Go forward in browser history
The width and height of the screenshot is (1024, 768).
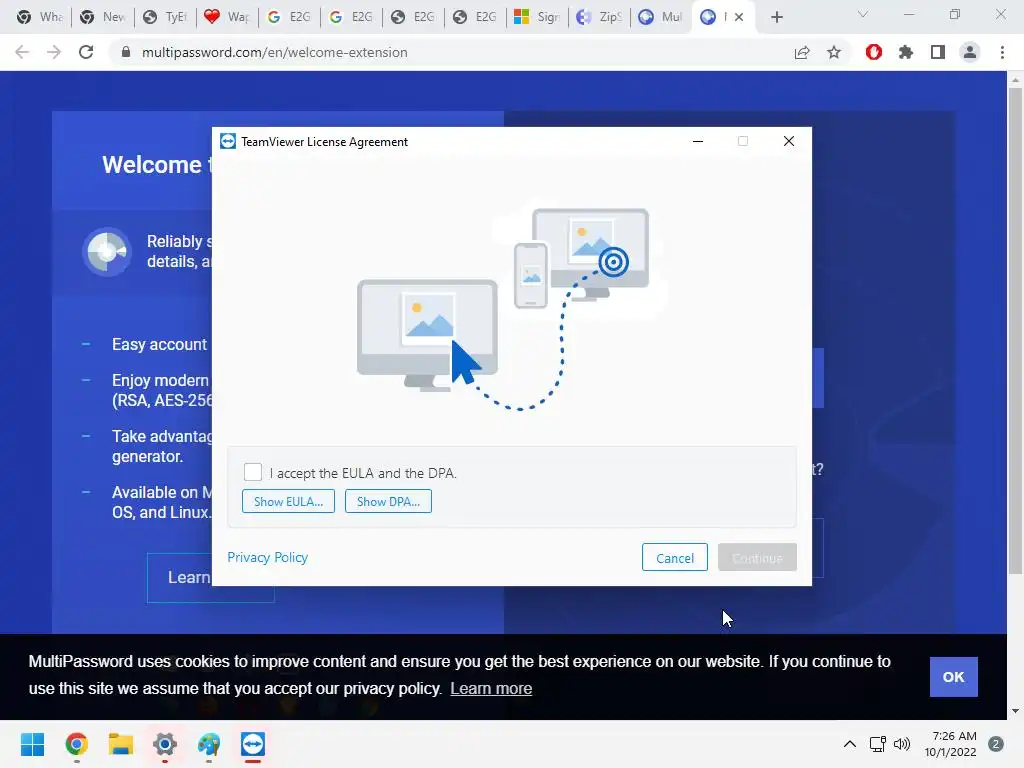54,52
